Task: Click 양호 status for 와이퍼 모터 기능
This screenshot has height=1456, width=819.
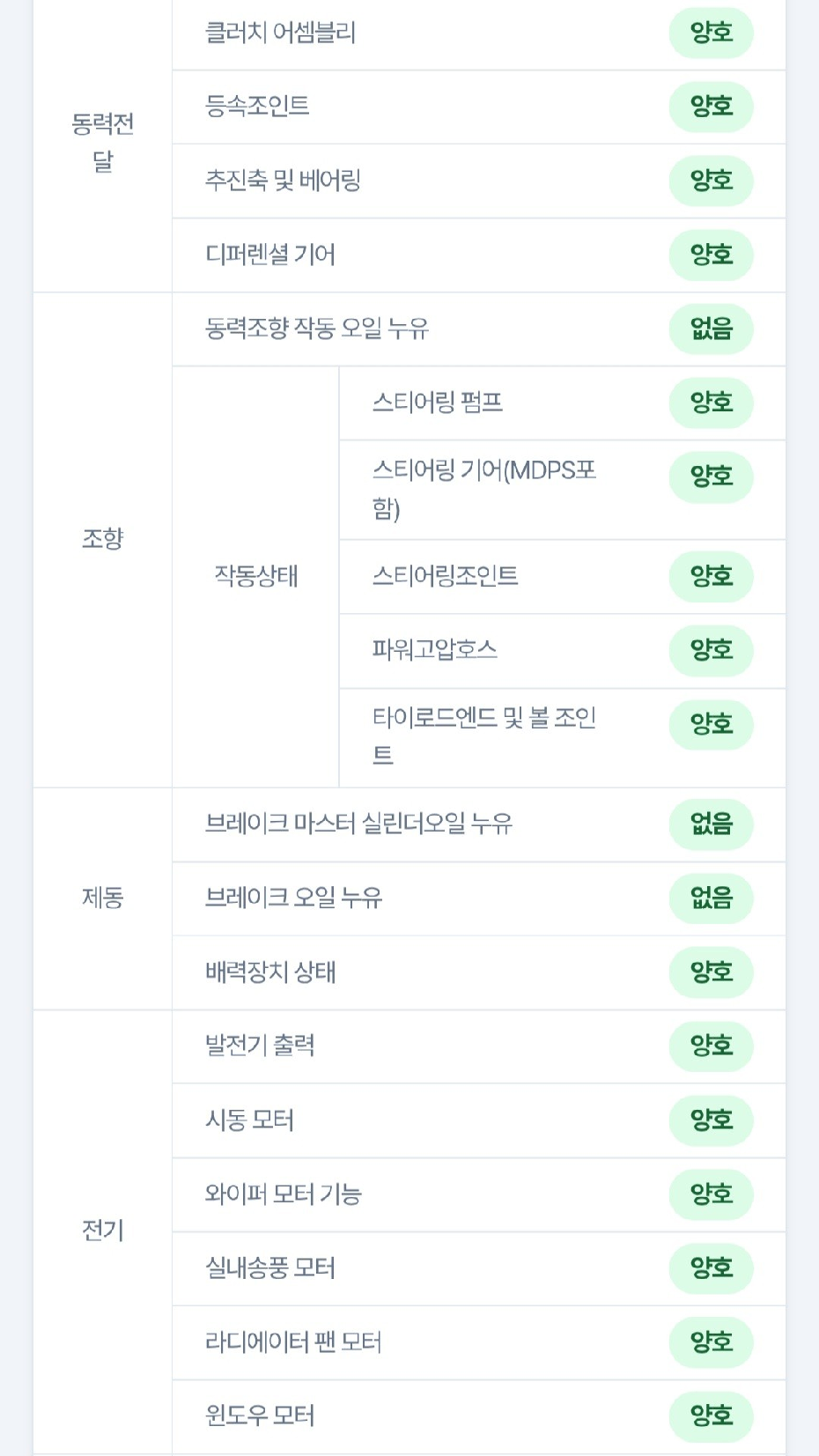Action: 711,1194
